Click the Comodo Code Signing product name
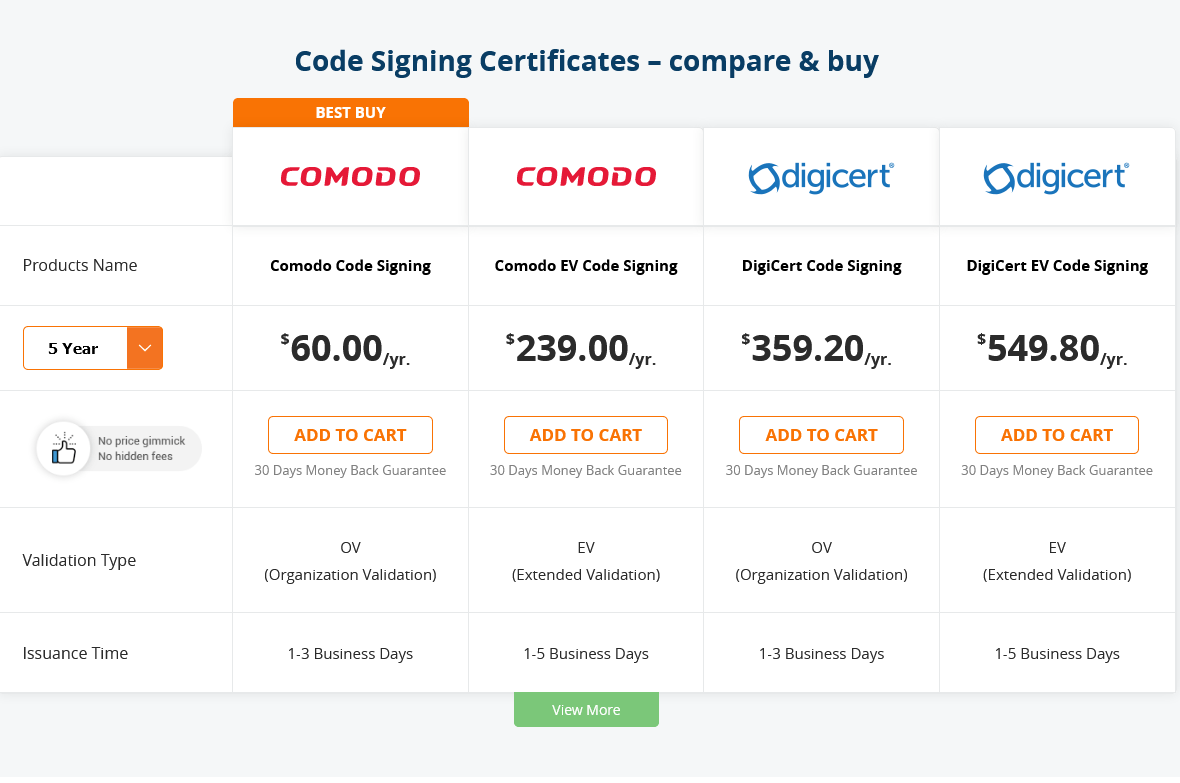This screenshot has height=783, width=1180. click(x=350, y=266)
